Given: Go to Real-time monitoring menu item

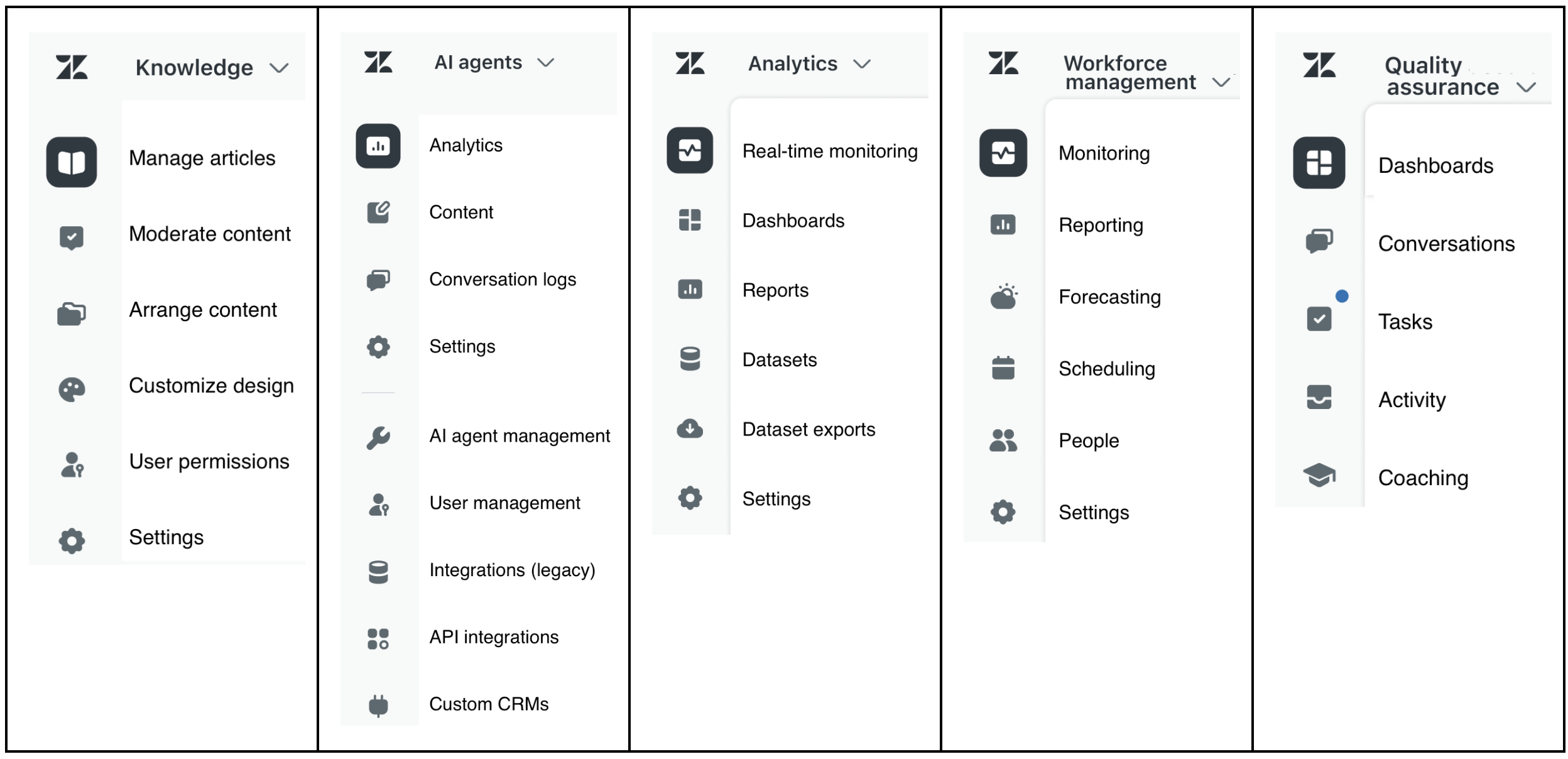Looking at the screenshot, I should point(829,151).
